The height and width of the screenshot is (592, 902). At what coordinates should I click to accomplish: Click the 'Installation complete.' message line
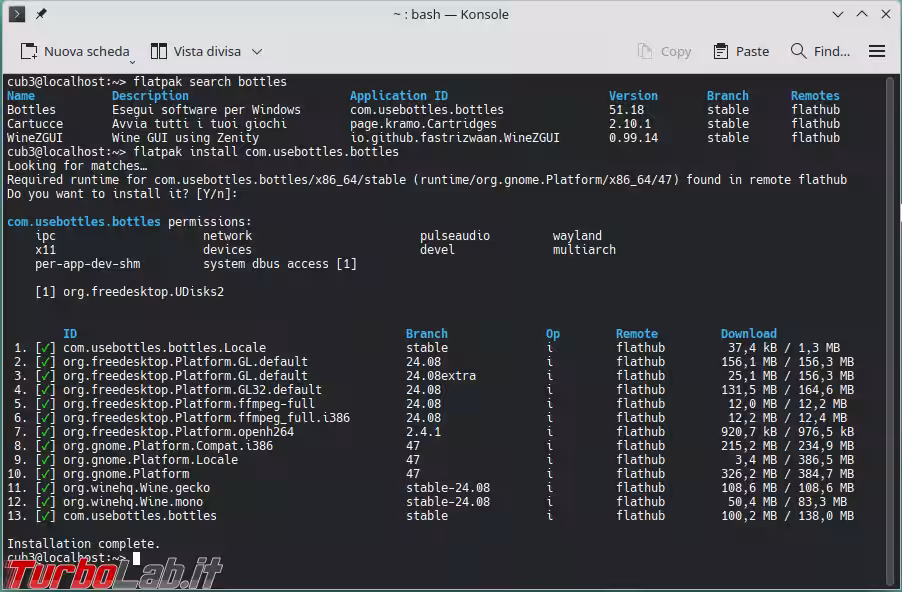[83, 544]
